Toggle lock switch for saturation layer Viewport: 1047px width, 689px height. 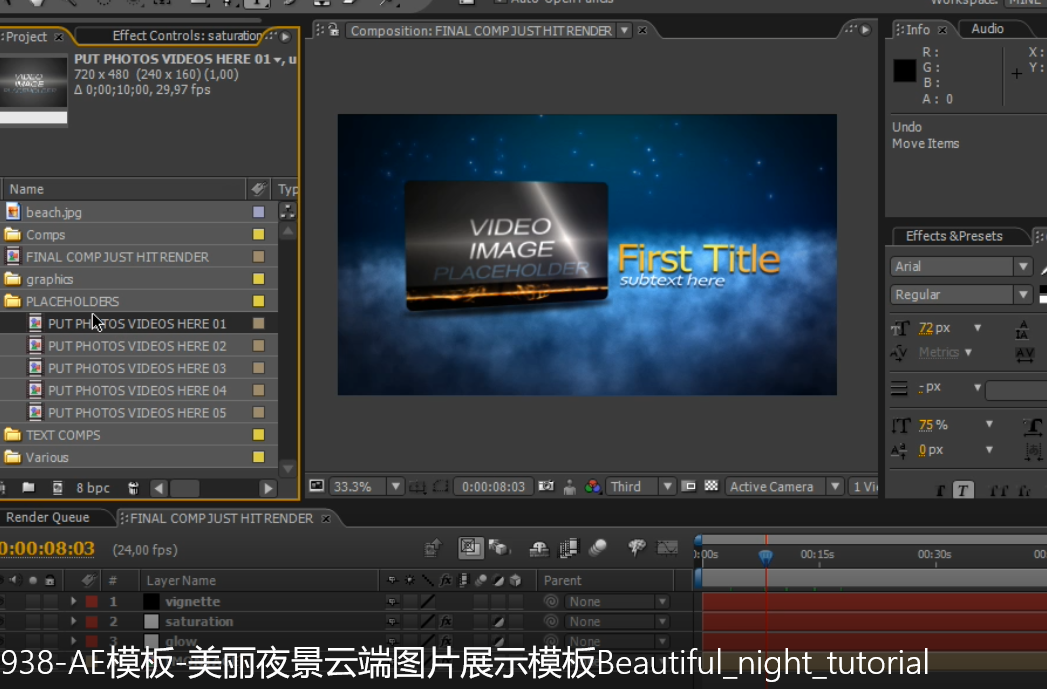(50, 622)
